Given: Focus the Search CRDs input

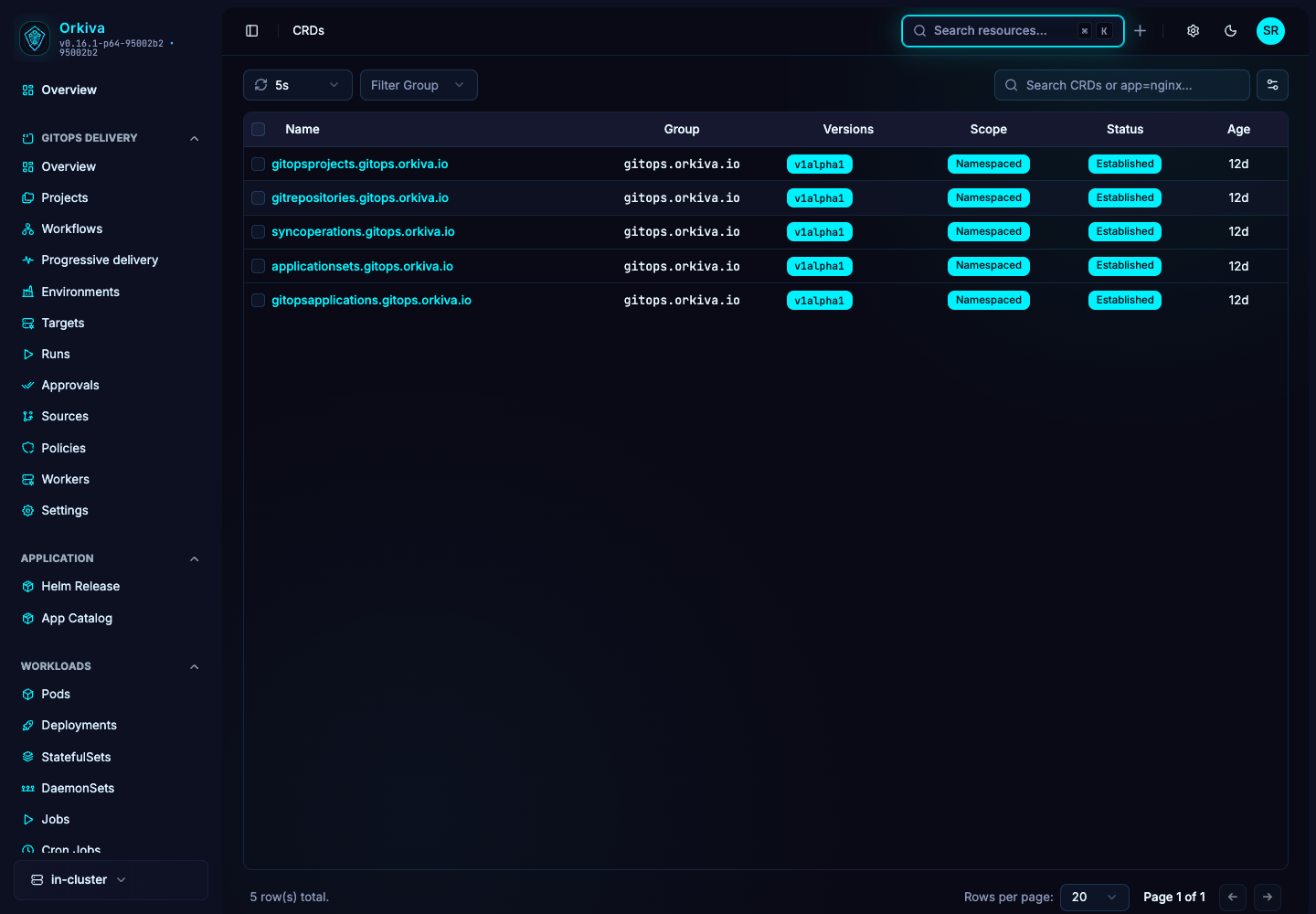Looking at the screenshot, I should point(1122,85).
